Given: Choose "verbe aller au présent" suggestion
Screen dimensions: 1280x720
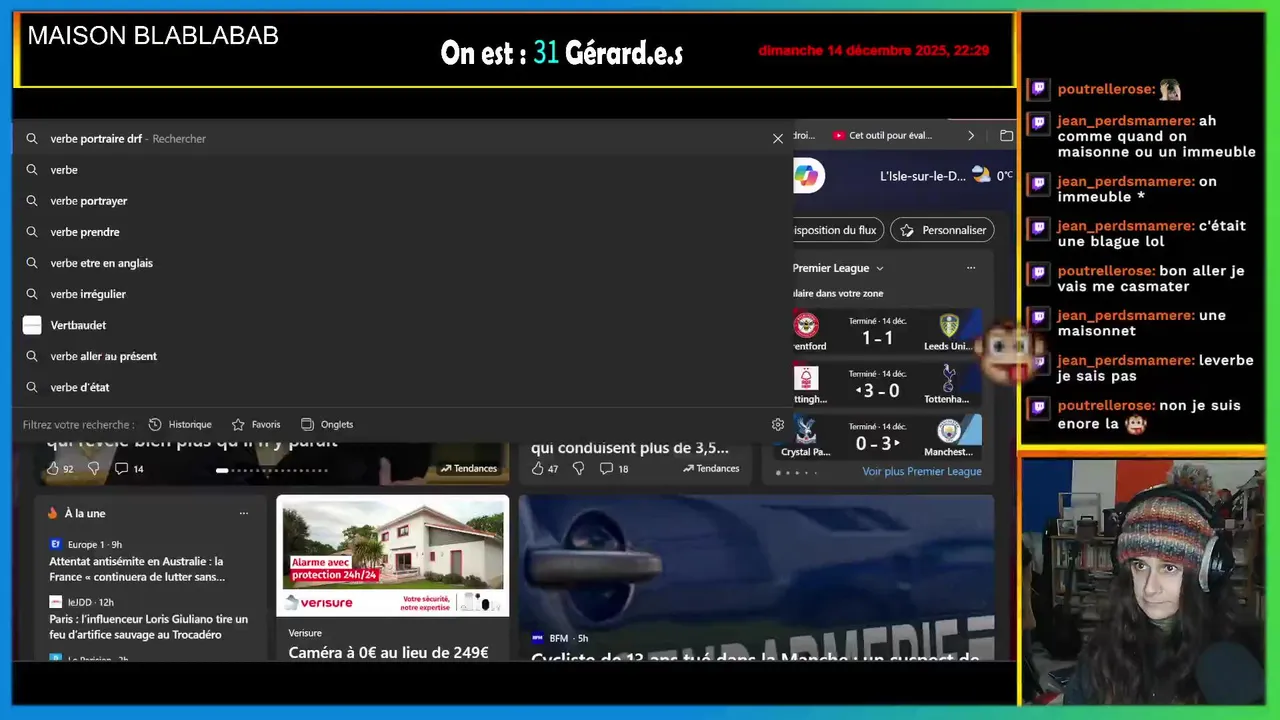Looking at the screenshot, I should click(403, 356).
